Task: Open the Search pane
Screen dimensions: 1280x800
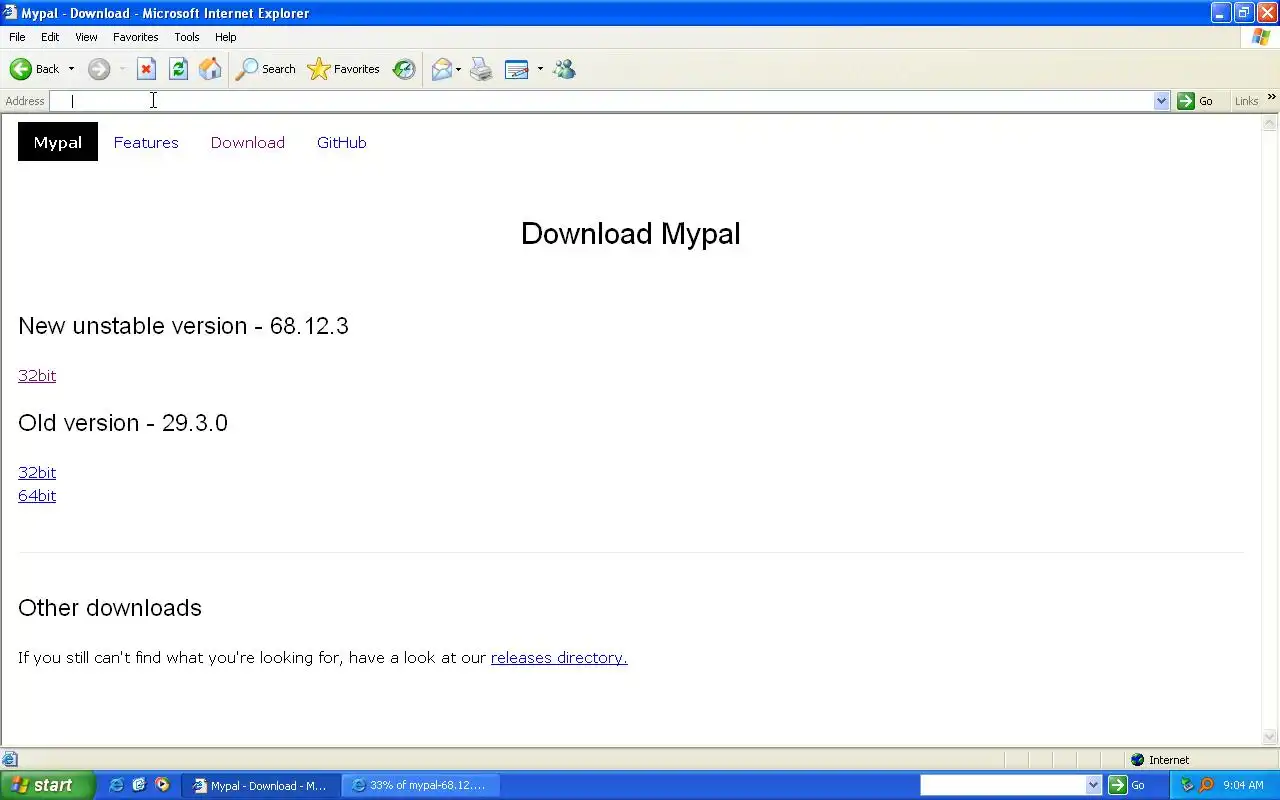Action: [265, 69]
